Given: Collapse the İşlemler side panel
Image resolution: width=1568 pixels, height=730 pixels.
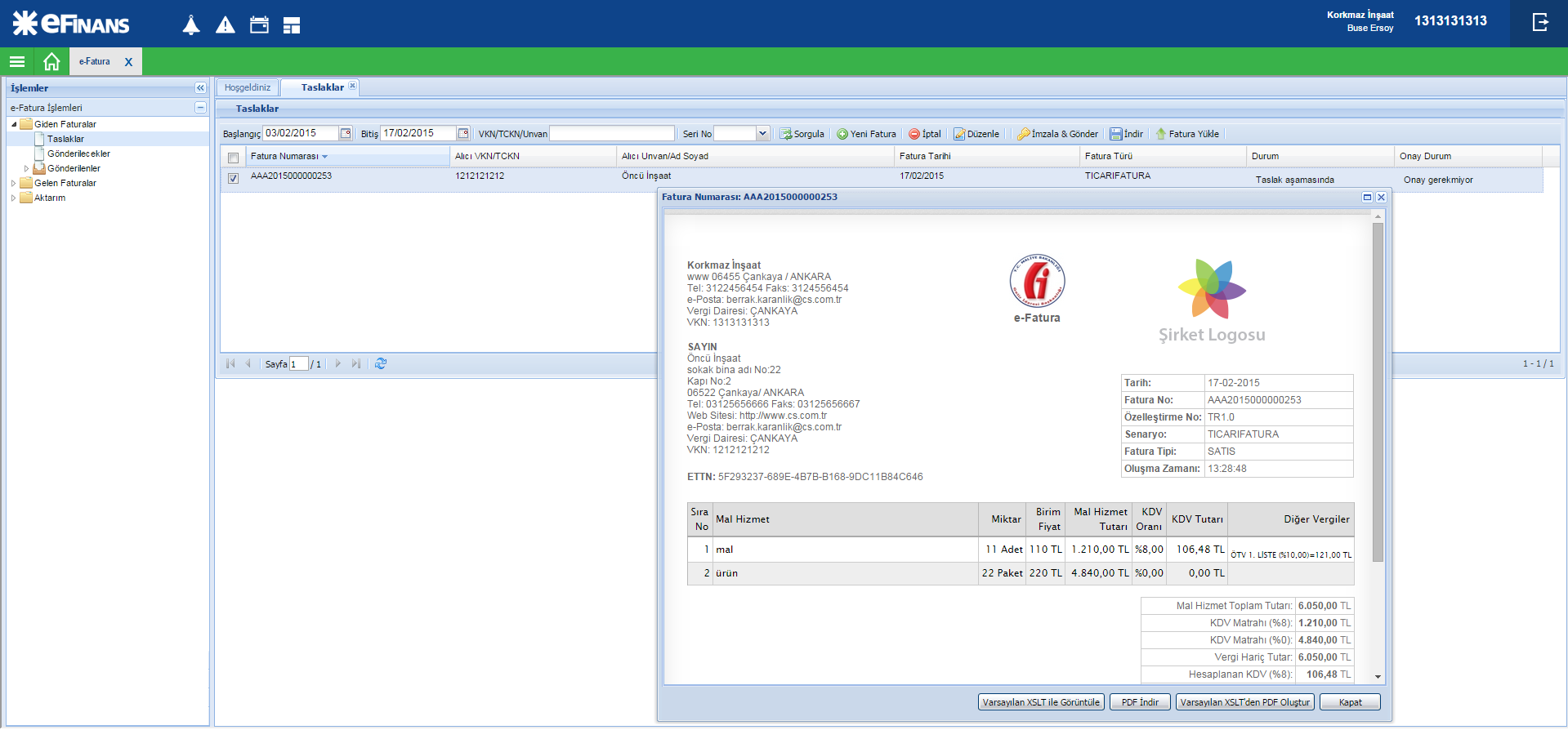Looking at the screenshot, I should (x=200, y=87).
